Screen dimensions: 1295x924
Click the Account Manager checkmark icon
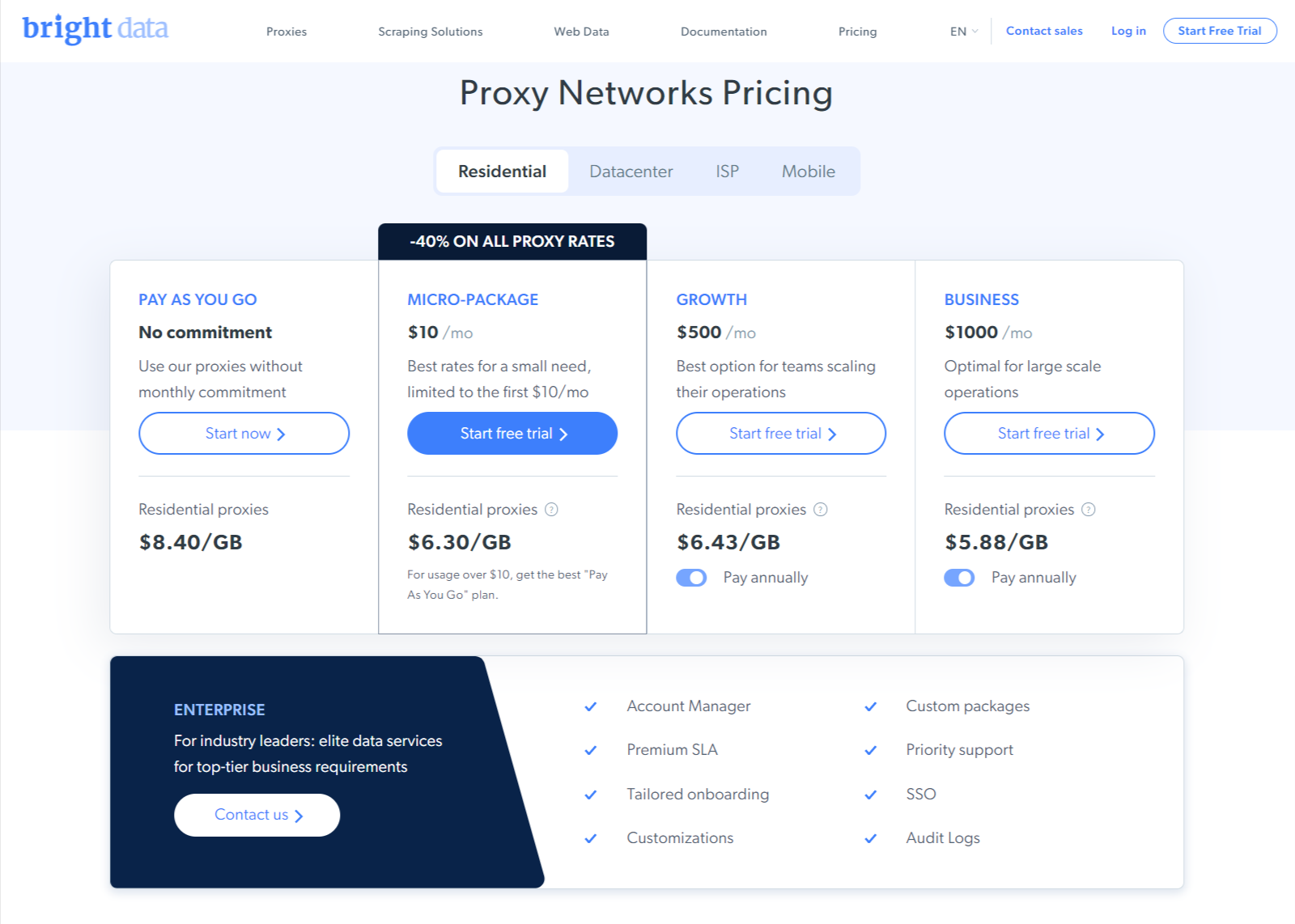(591, 706)
